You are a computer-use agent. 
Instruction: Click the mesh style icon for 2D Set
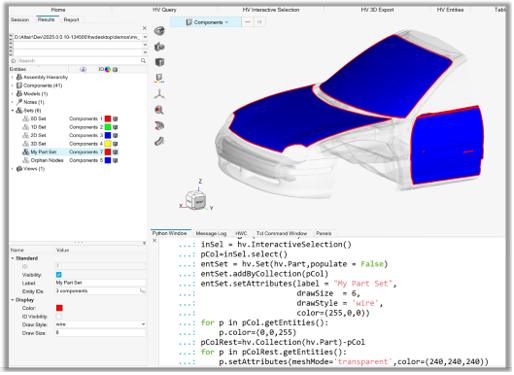pos(115,135)
